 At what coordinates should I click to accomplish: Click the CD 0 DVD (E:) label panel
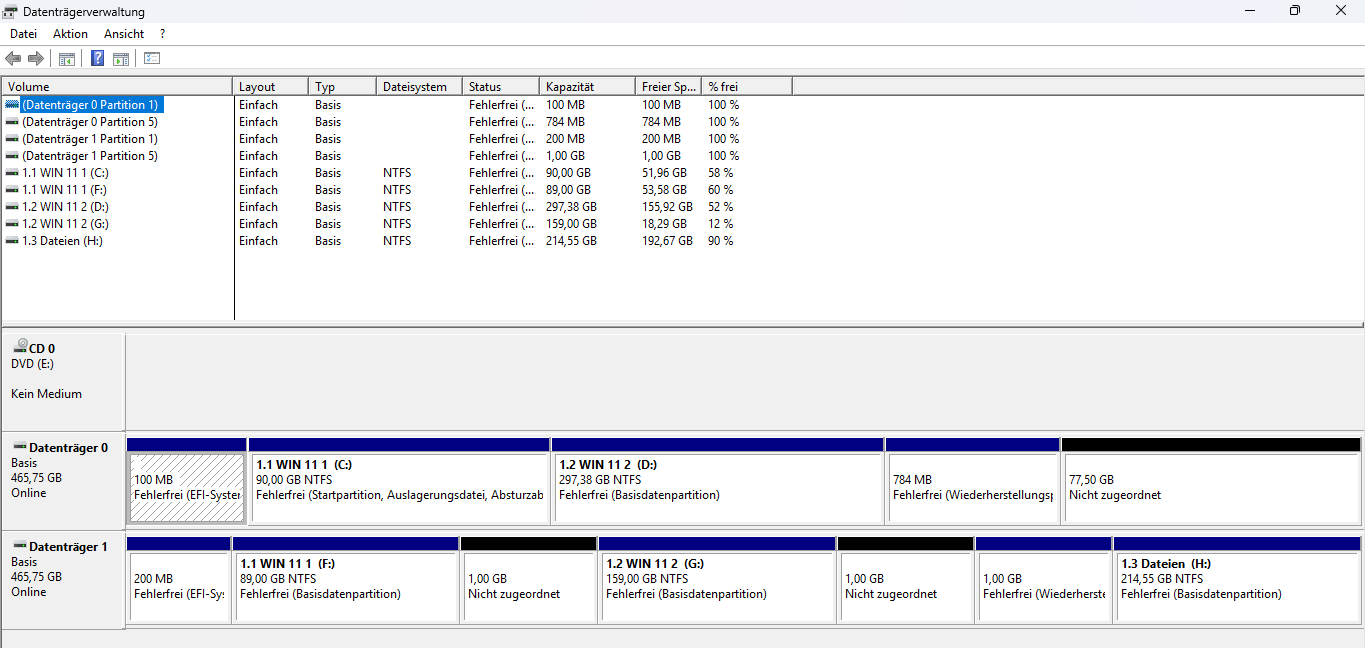(x=63, y=381)
